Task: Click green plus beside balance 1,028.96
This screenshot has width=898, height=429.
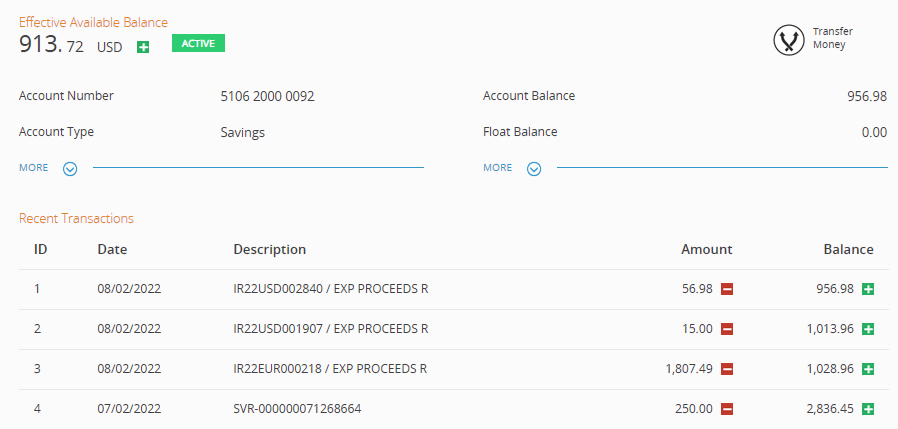Action: [868, 369]
